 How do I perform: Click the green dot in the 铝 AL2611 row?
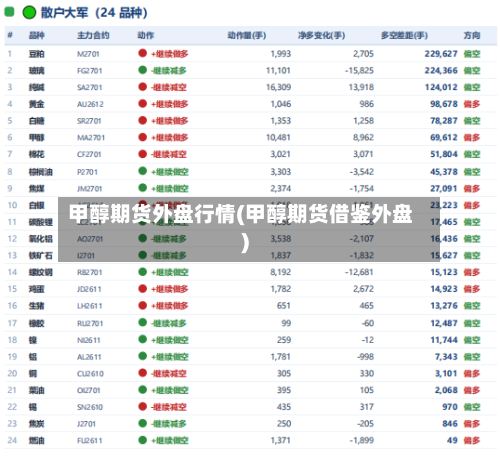click(x=143, y=356)
